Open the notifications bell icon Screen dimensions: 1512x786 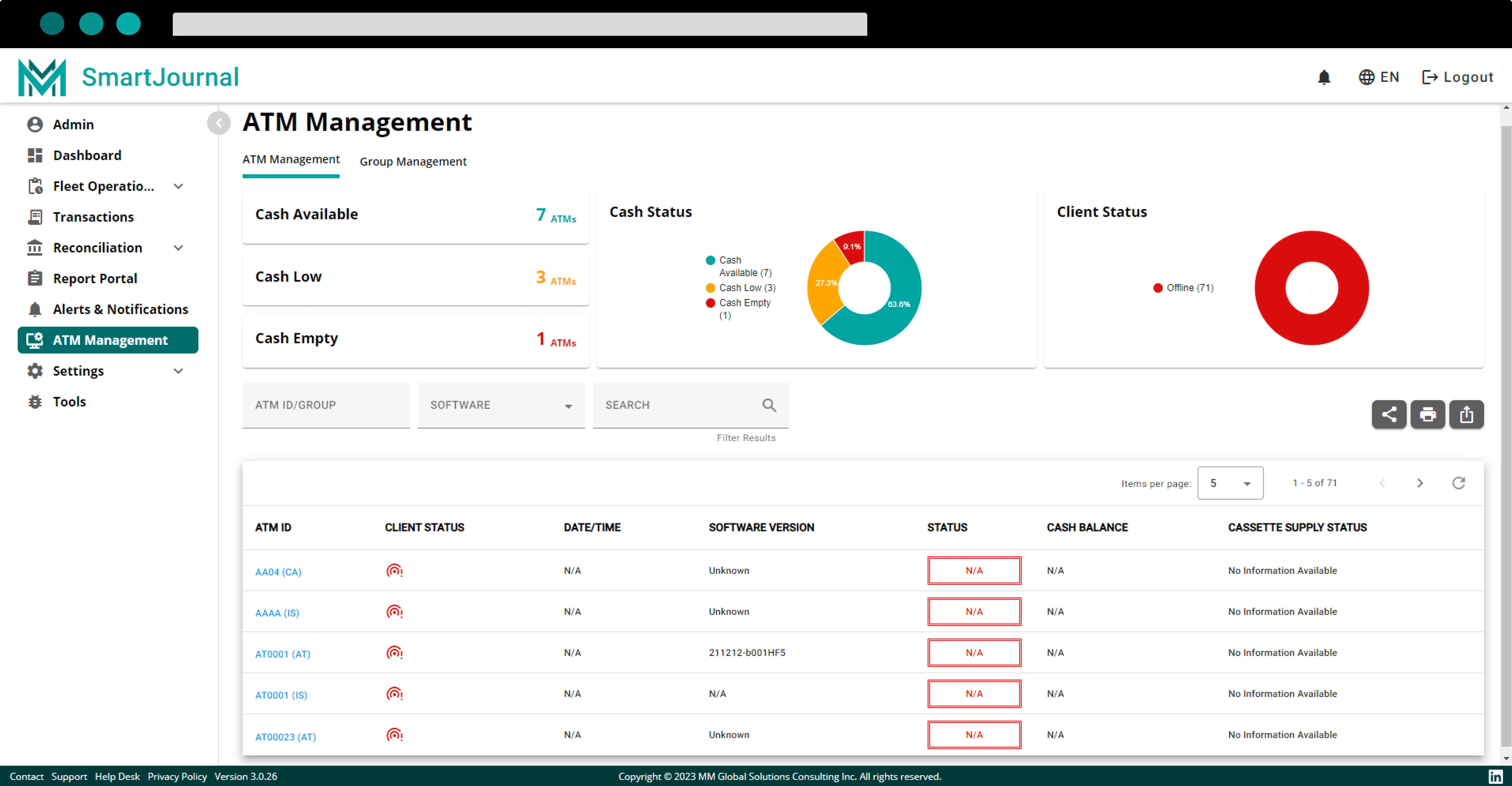[x=1324, y=77]
